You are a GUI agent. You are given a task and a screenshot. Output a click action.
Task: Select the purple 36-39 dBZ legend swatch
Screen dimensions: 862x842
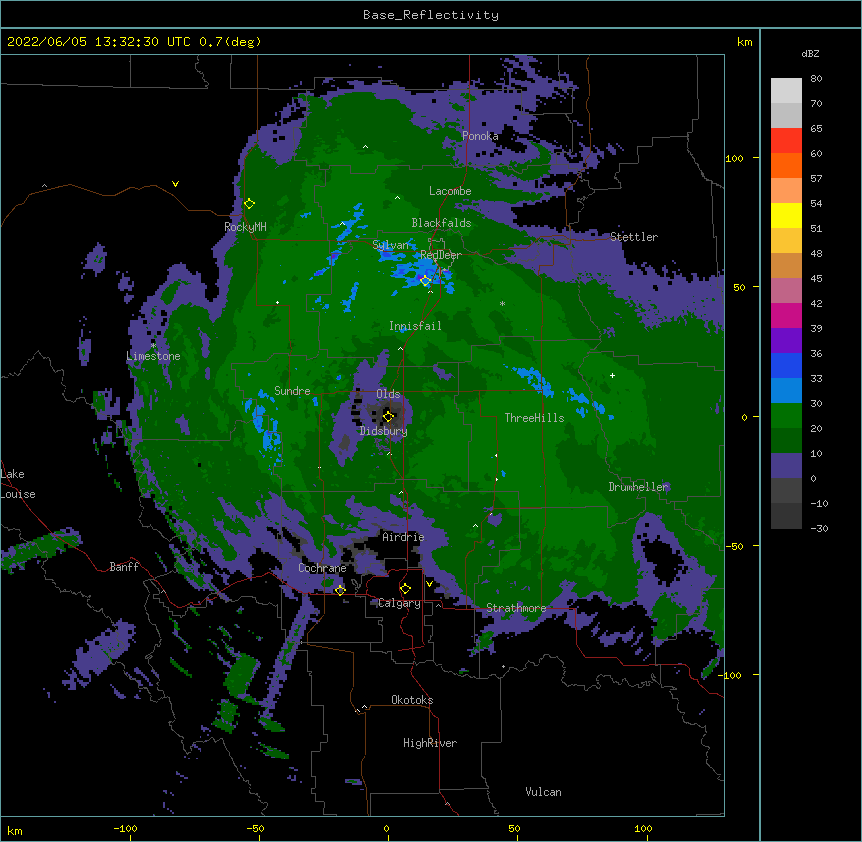[786, 341]
